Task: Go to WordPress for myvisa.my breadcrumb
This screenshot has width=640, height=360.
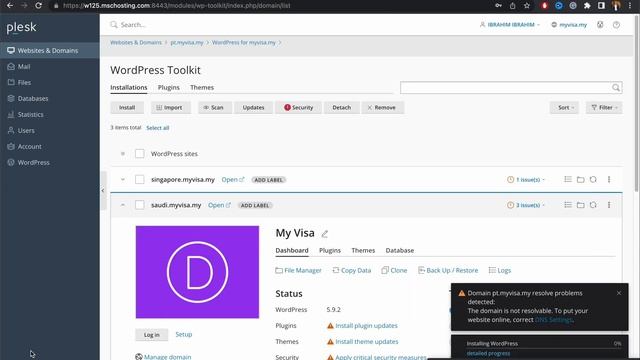Action: (244, 42)
